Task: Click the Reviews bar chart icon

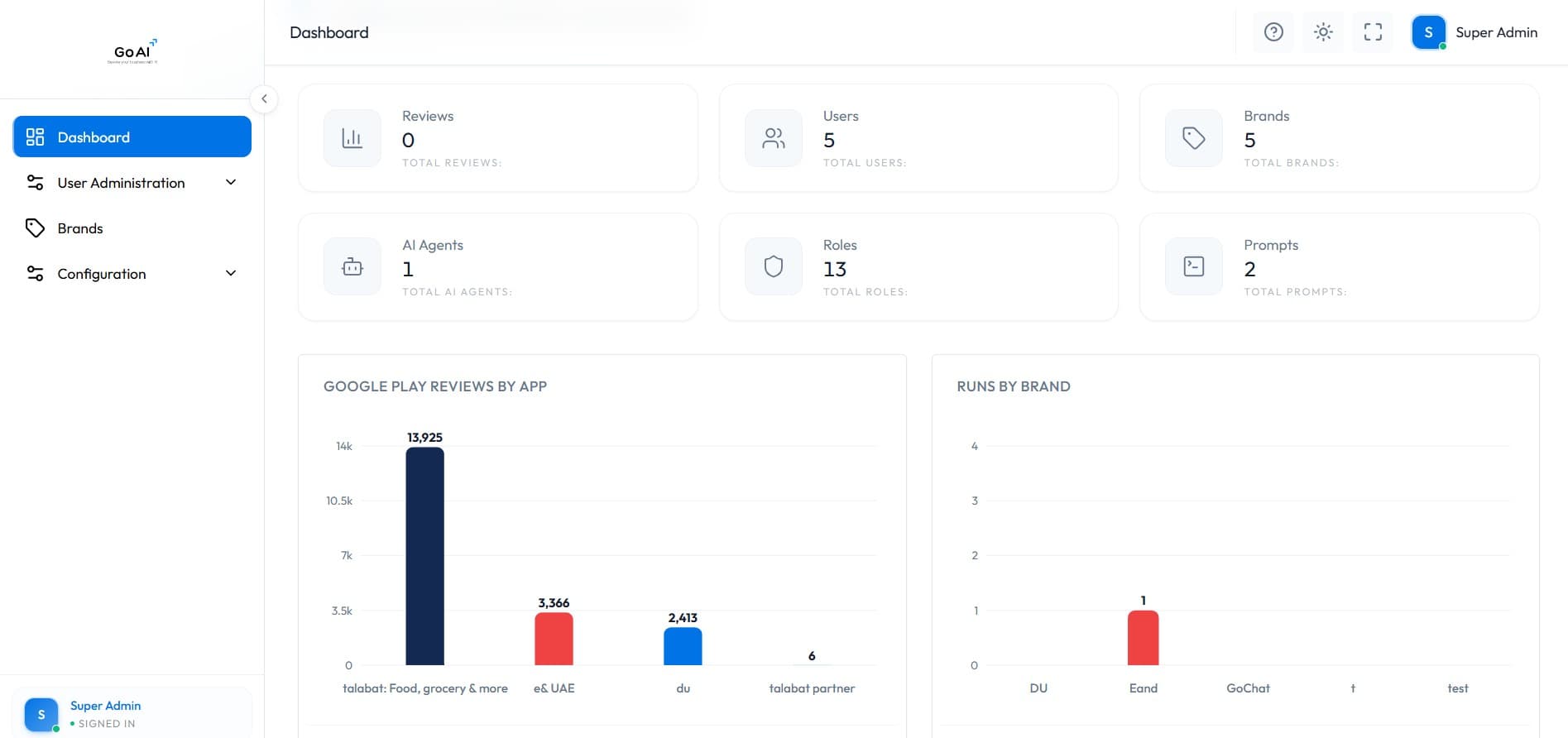Action: tap(352, 138)
